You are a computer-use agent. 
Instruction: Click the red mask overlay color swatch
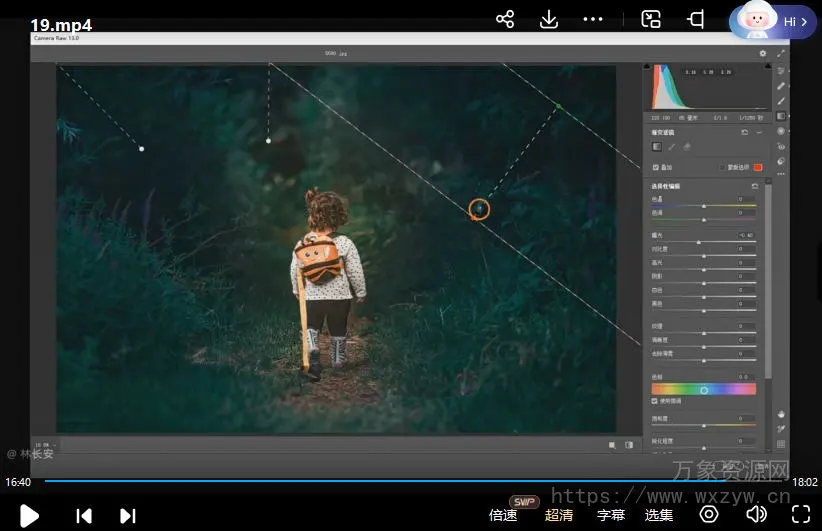coord(758,167)
